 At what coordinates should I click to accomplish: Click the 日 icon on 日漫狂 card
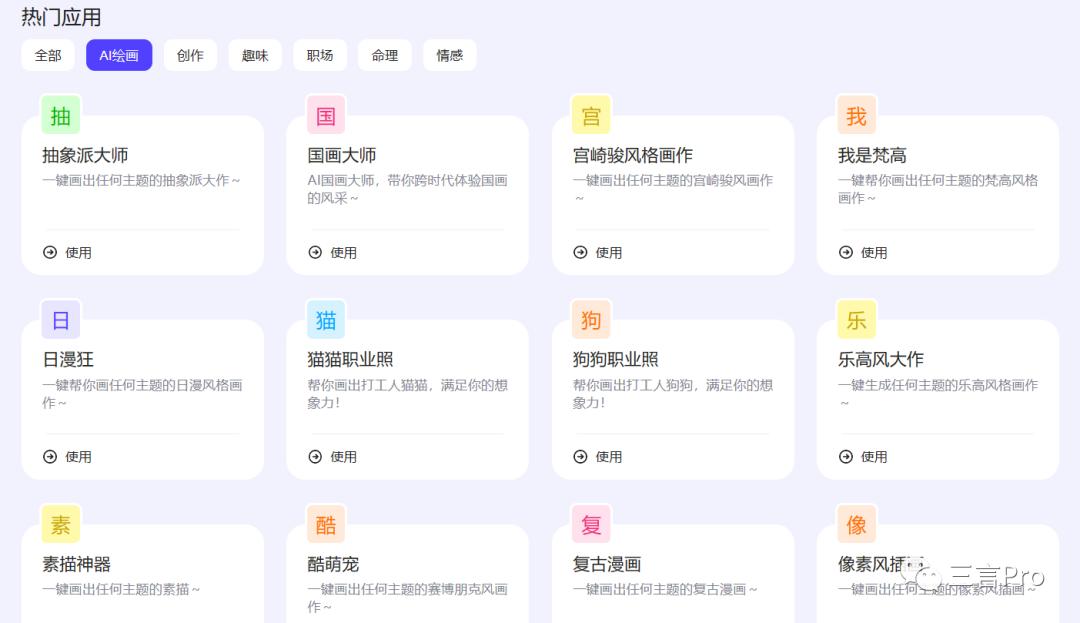click(x=60, y=318)
